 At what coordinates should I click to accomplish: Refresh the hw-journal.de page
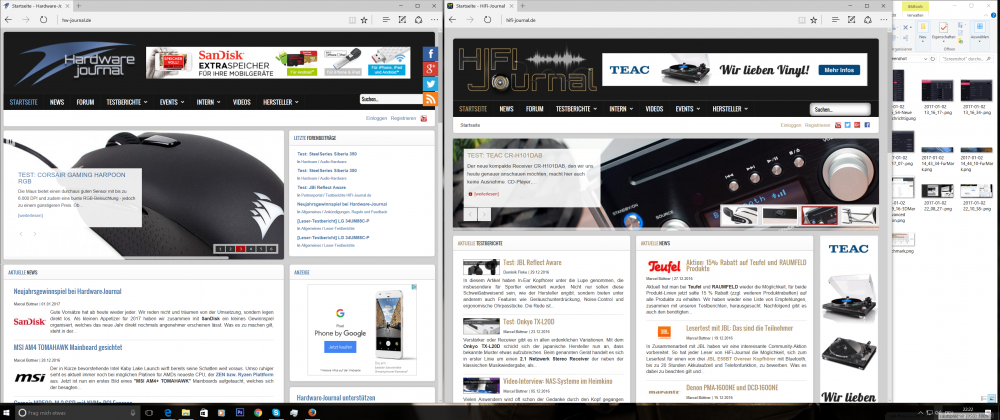[43, 20]
